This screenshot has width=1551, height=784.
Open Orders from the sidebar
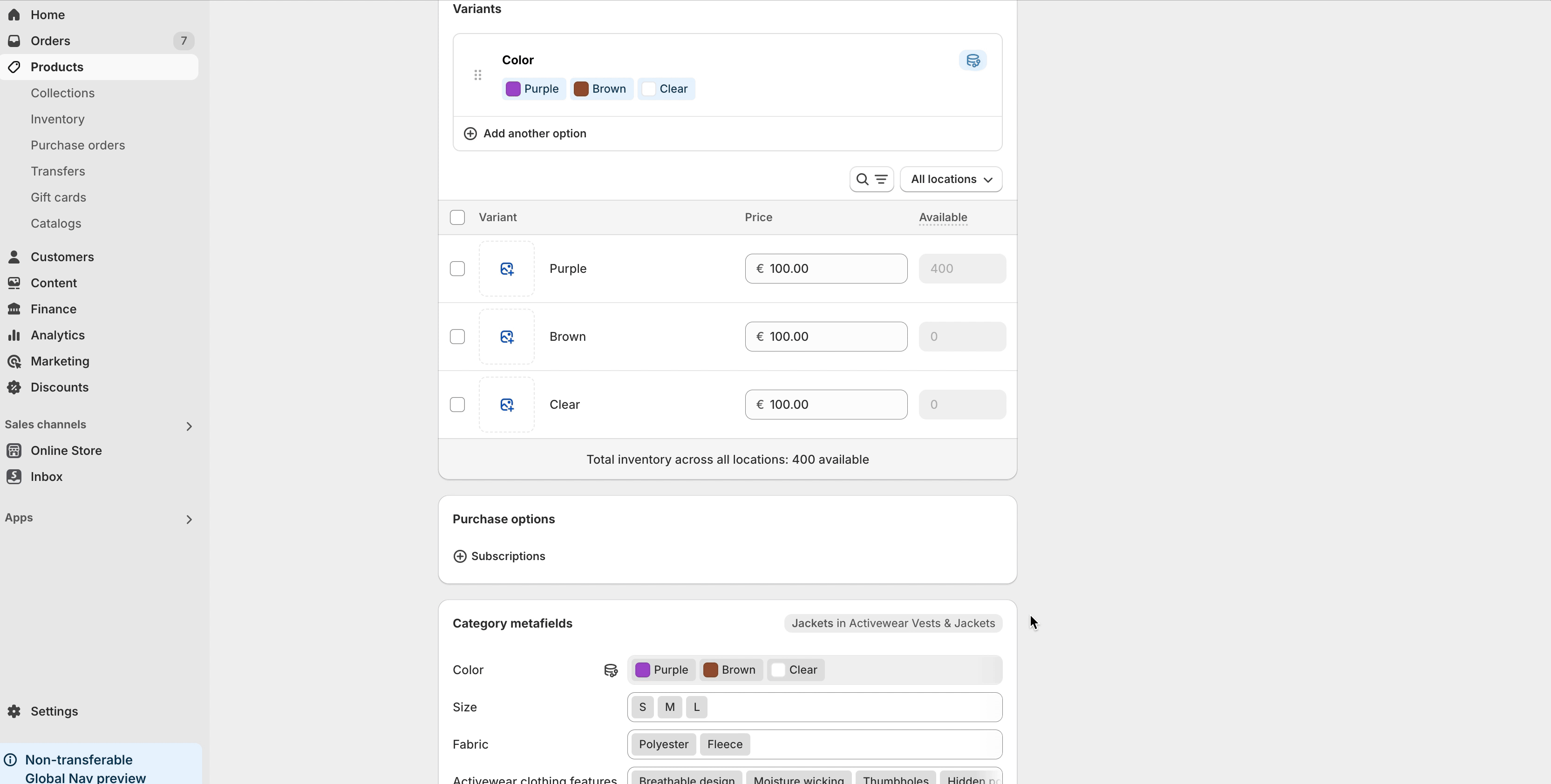[x=50, y=41]
